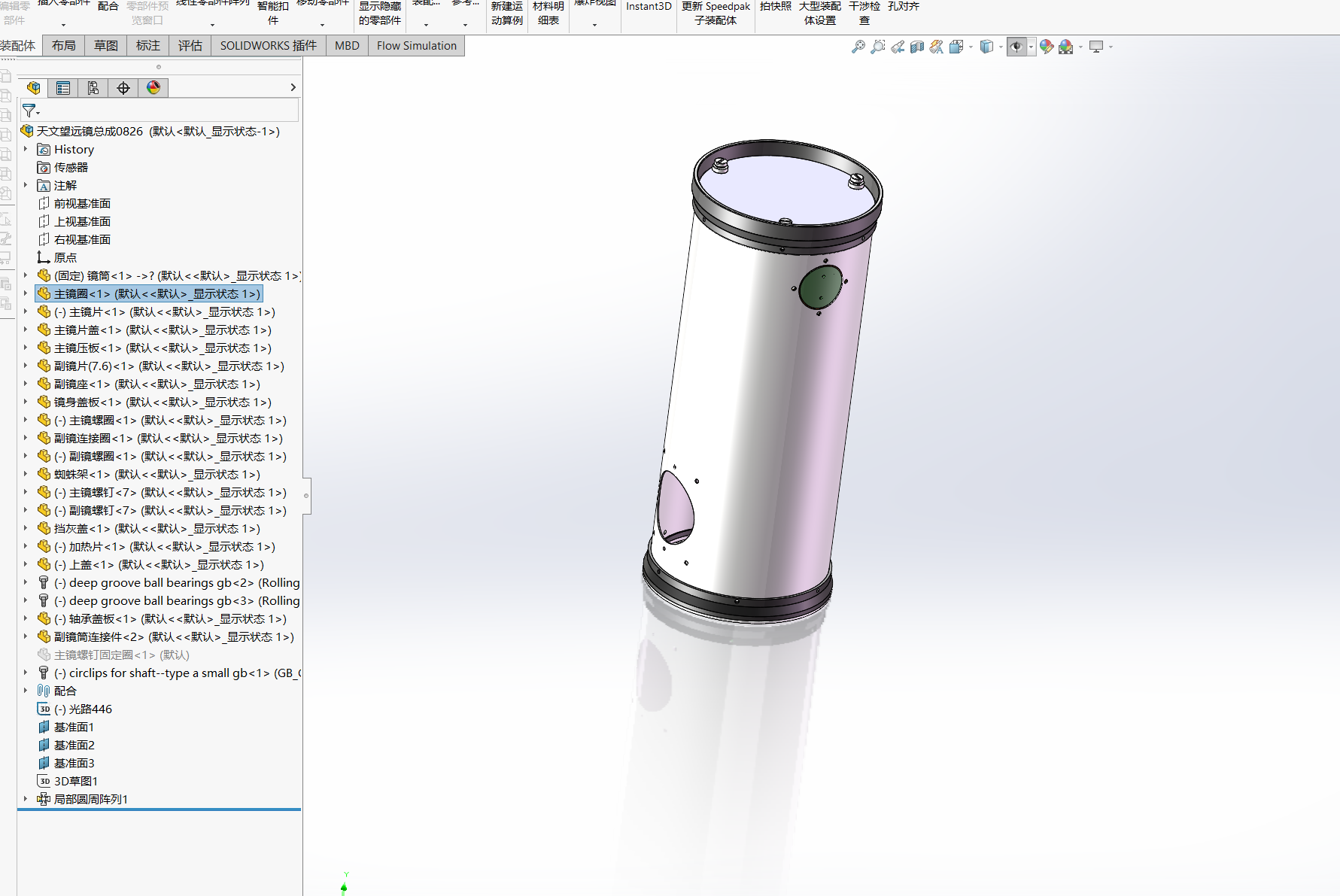Expand the 镜筒<1> component node
Screen dimensions: 1340x896
pyautogui.click(x=26, y=275)
